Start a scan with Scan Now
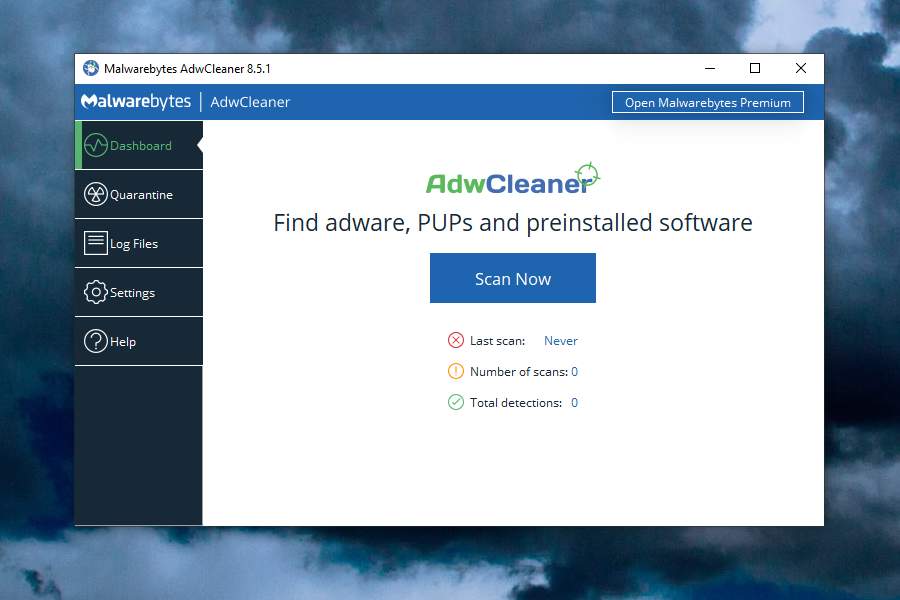Viewport: 900px width, 600px height. point(513,278)
